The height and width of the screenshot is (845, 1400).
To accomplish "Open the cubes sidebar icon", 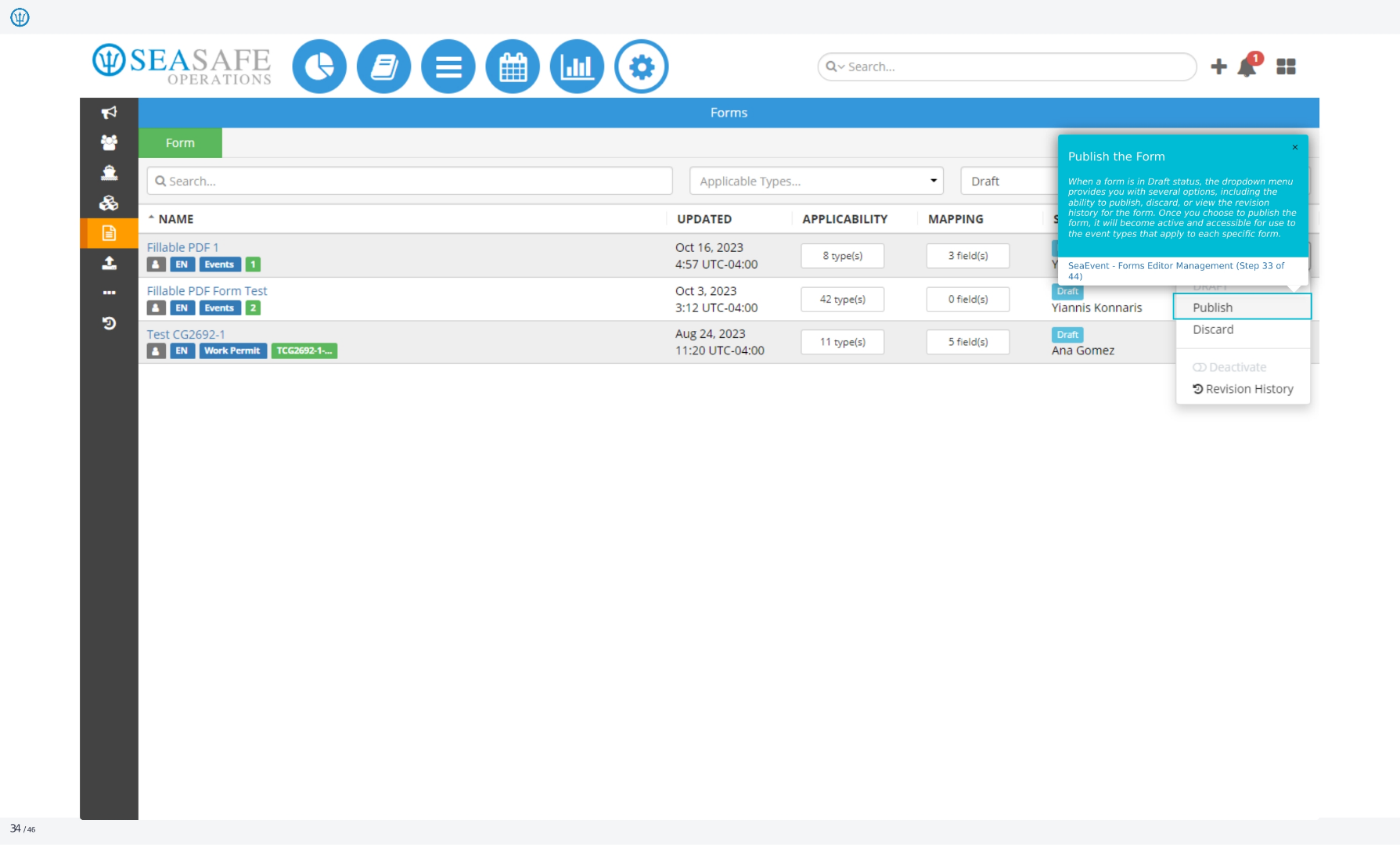I will (x=109, y=203).
